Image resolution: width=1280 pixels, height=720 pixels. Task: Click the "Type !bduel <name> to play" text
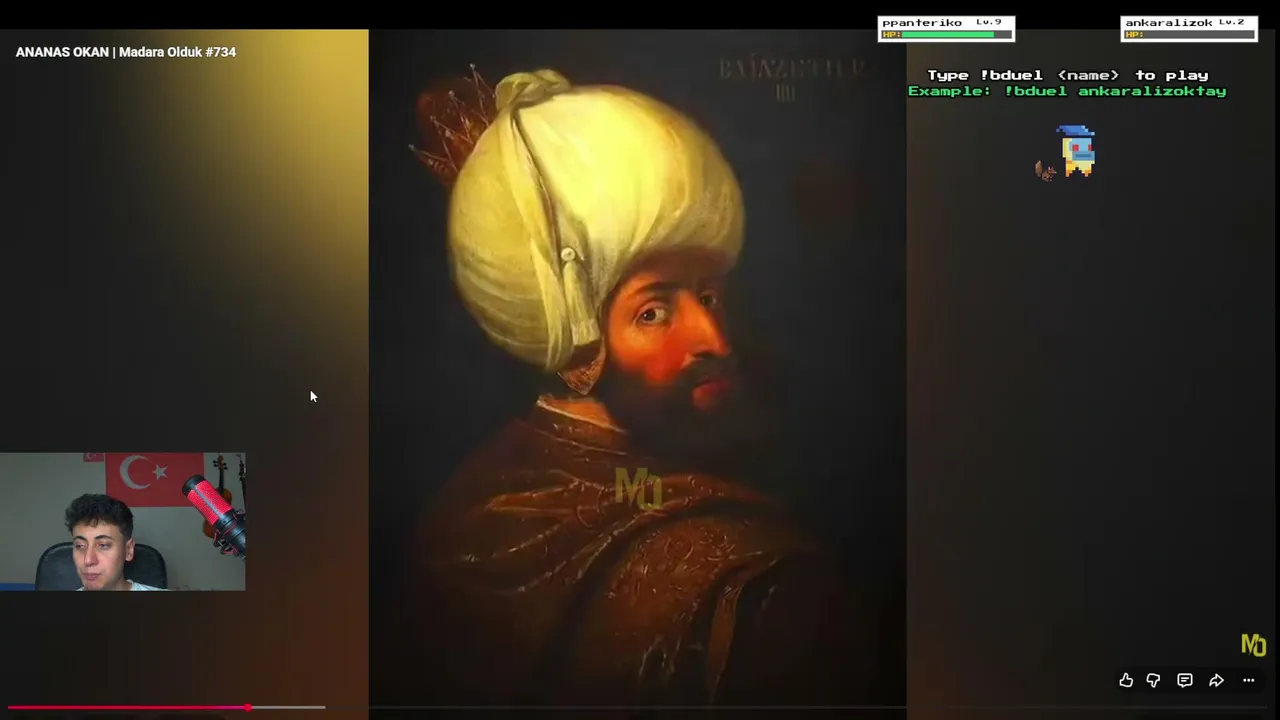(x=1067, y=75)
